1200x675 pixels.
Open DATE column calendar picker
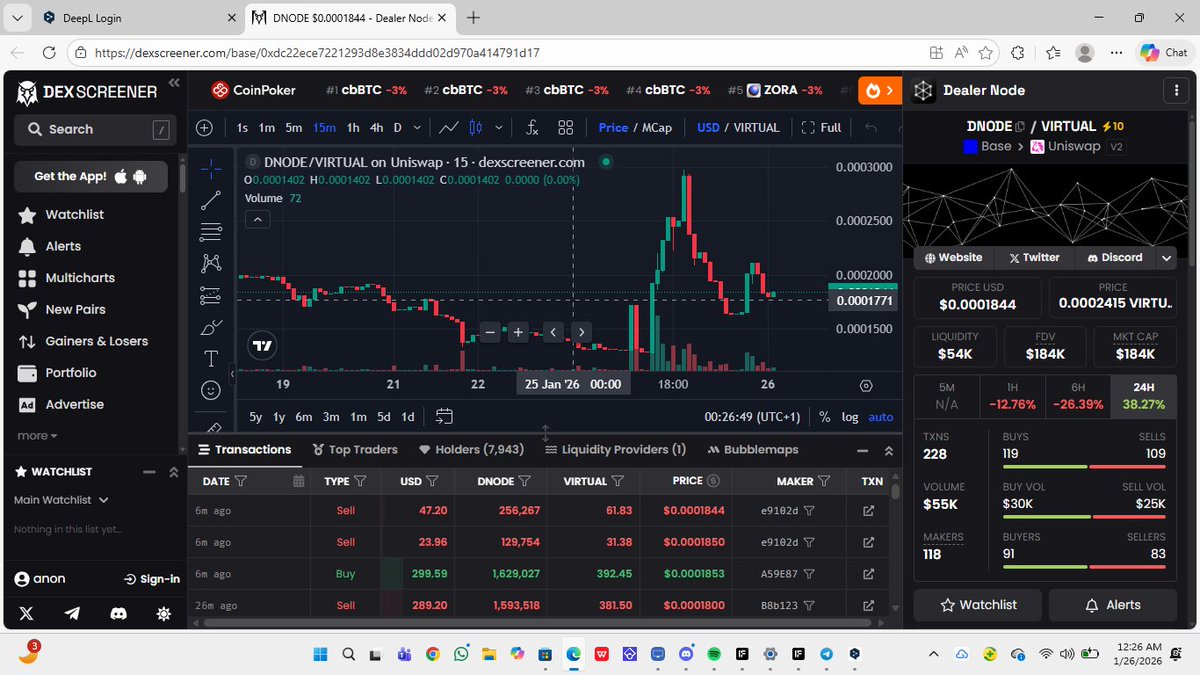click(x=298, y=481)
